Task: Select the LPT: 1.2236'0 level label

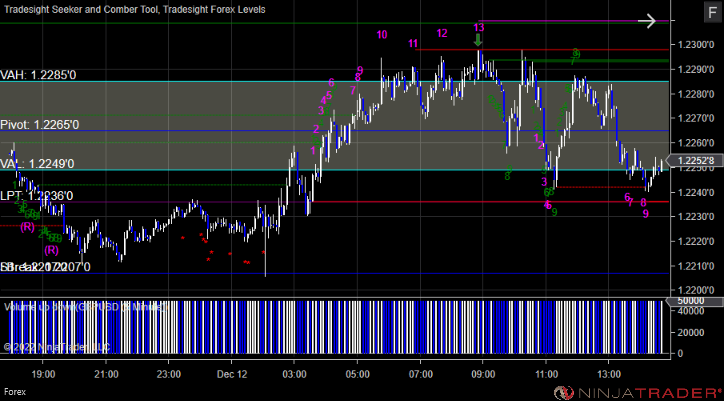Action: coord(36,196)
